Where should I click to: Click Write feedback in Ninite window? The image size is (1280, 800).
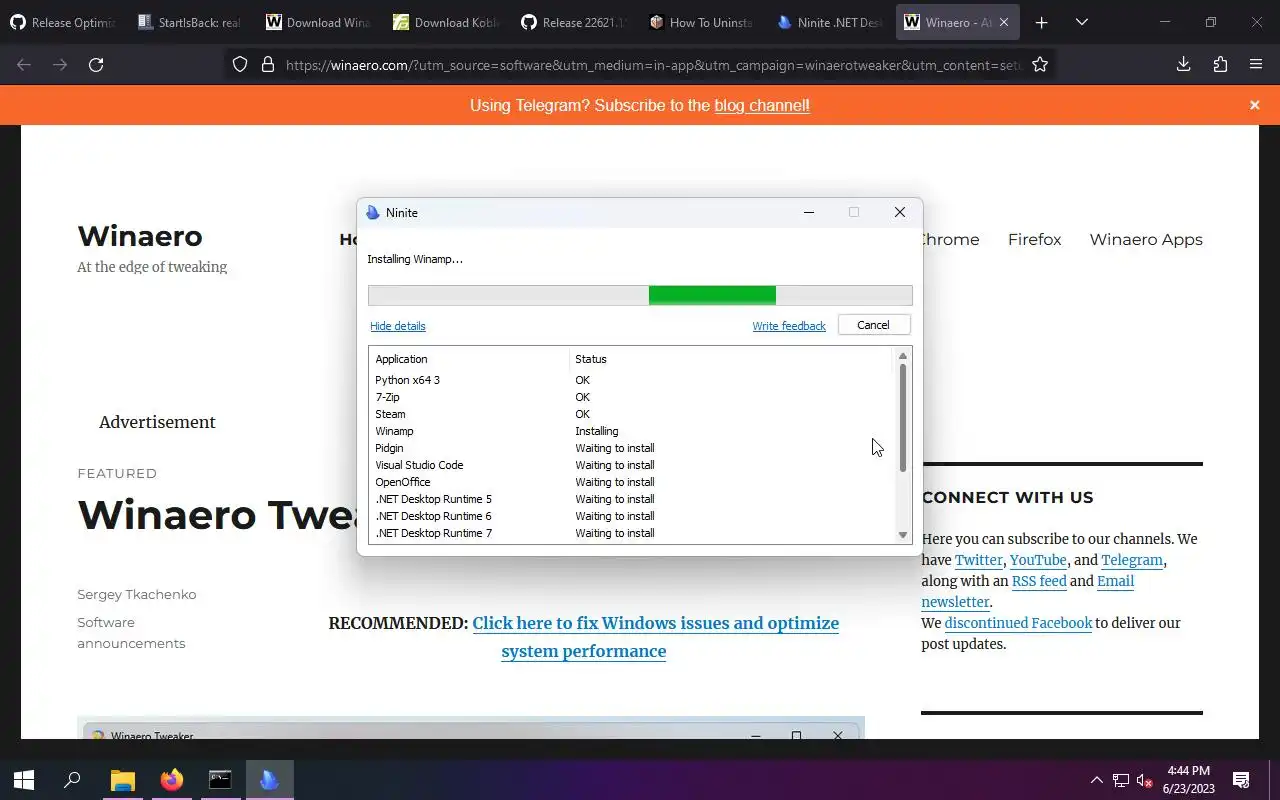pyautogui.click(x=789, y=326)
